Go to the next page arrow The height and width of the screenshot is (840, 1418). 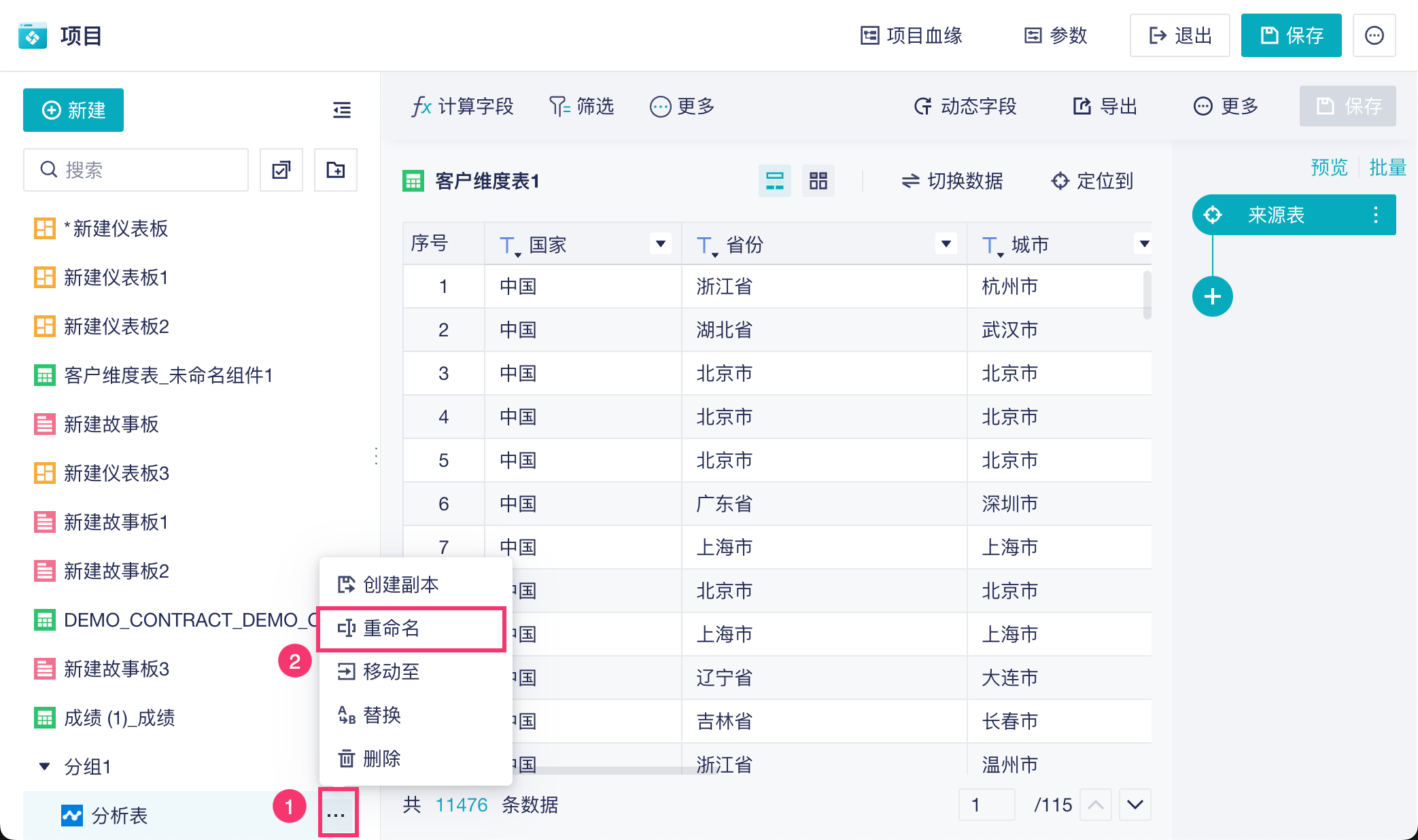point(1135,805)
